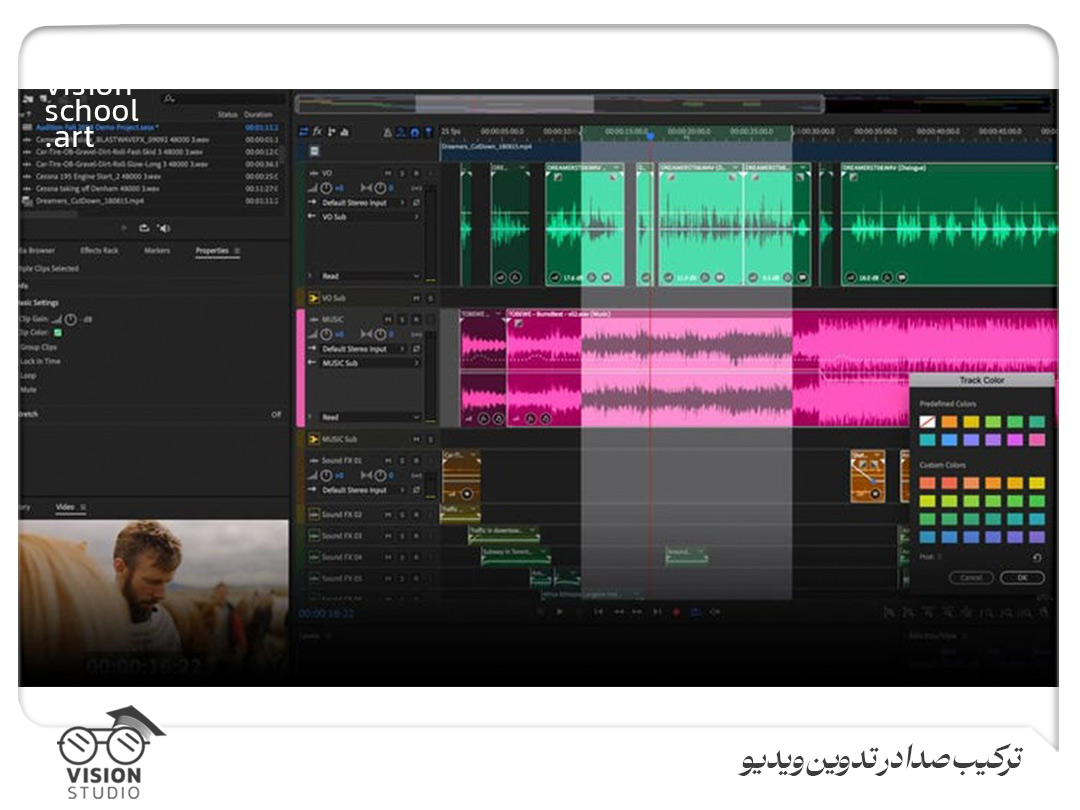1080x810 pixels.
Task: Solo the MUSIC track
Action: (403, 320)
